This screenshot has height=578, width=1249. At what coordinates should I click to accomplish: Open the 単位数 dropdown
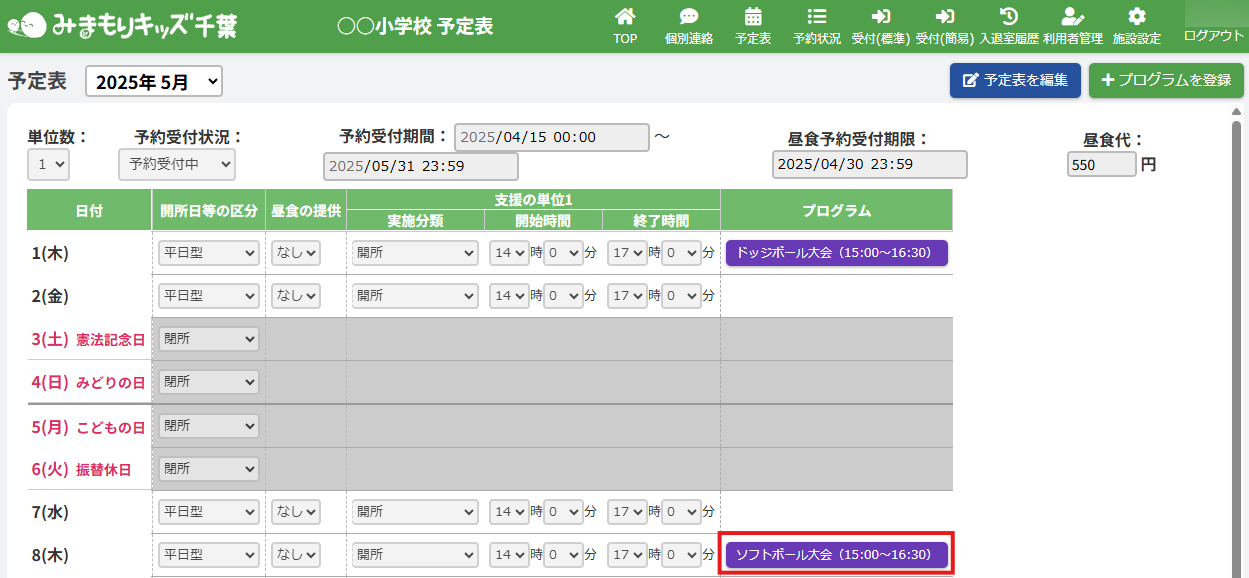click(x=48, y=165)
